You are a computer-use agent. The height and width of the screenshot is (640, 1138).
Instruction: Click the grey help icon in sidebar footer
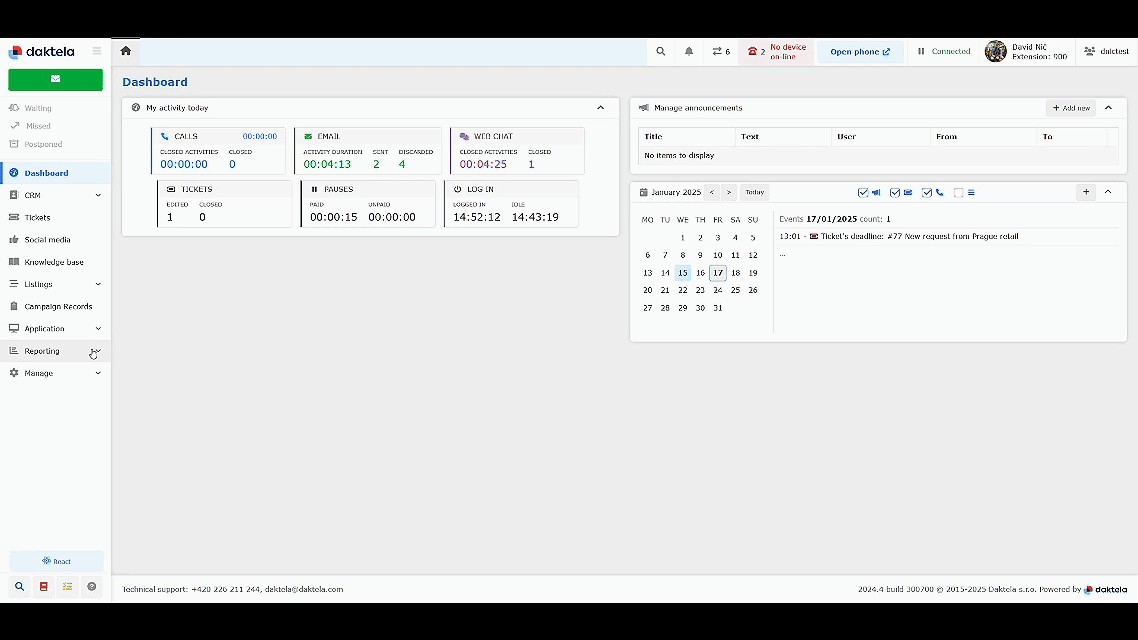click(92, 587)
